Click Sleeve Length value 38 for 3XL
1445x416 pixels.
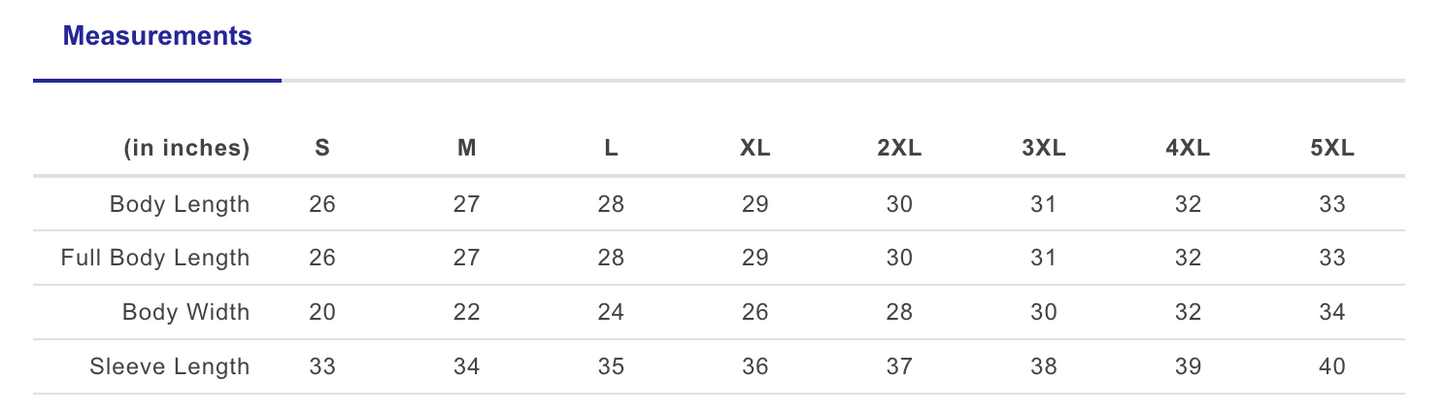(x=1044, y=367)
